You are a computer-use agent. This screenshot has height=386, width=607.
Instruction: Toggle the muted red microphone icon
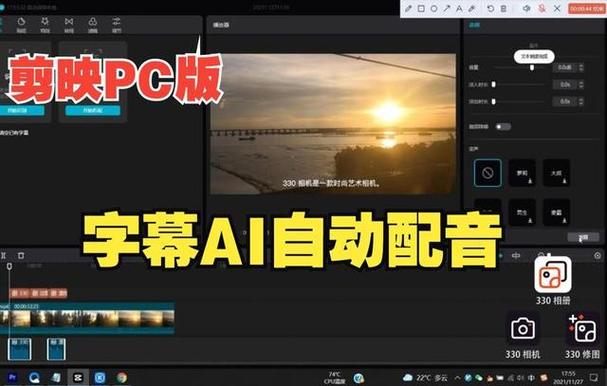tap(542, 8)
